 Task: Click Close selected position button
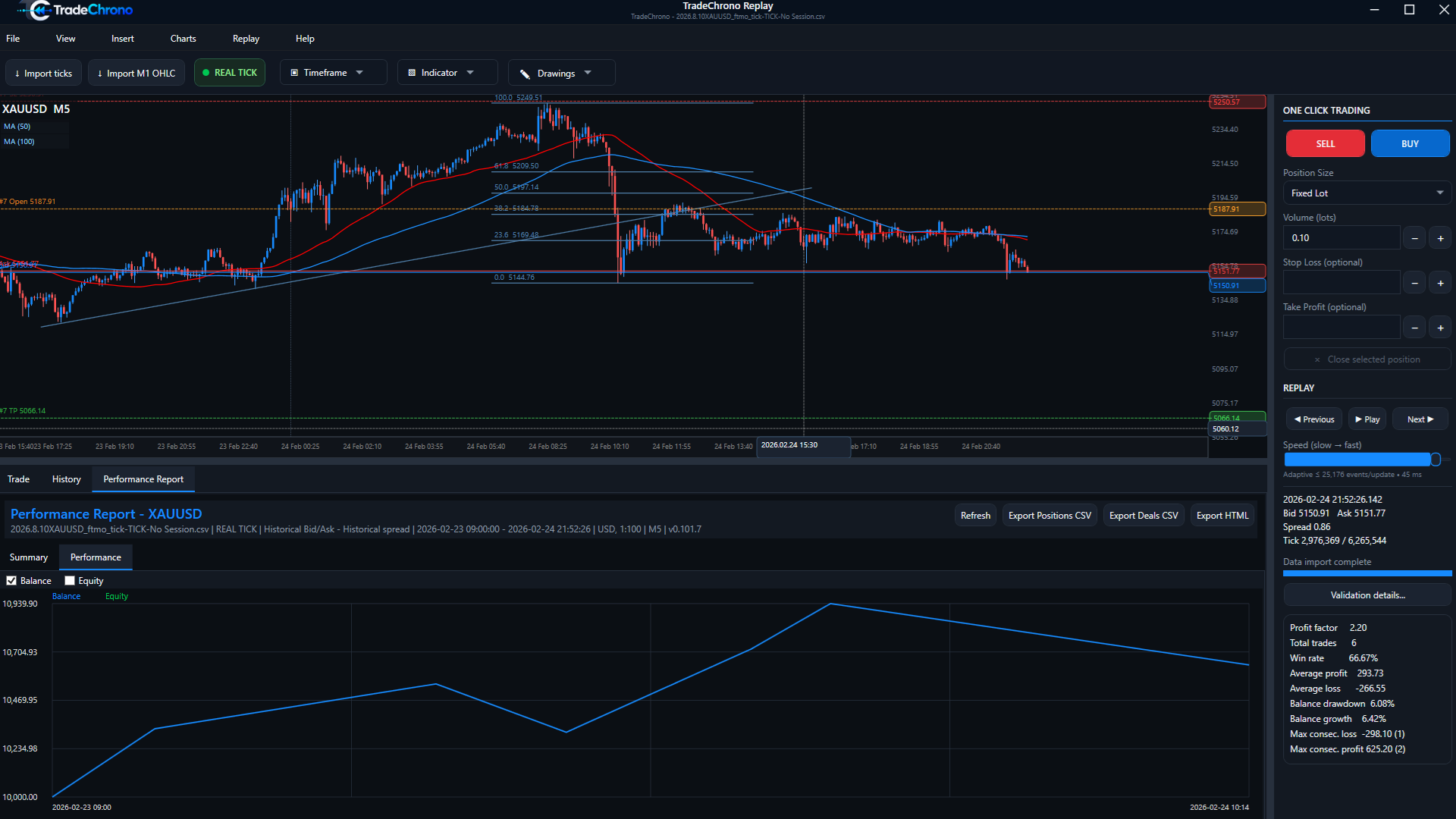click(1367, 359)
